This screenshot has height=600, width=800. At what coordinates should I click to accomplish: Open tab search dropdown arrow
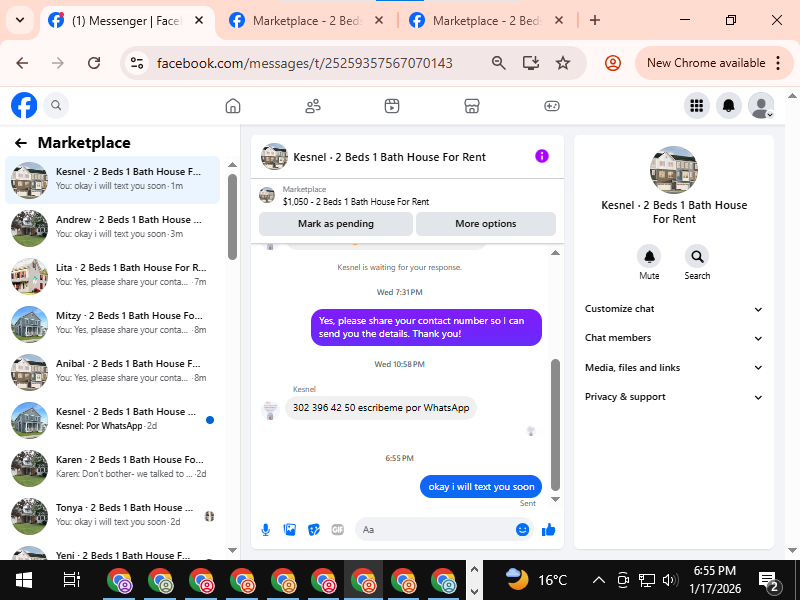20,20
